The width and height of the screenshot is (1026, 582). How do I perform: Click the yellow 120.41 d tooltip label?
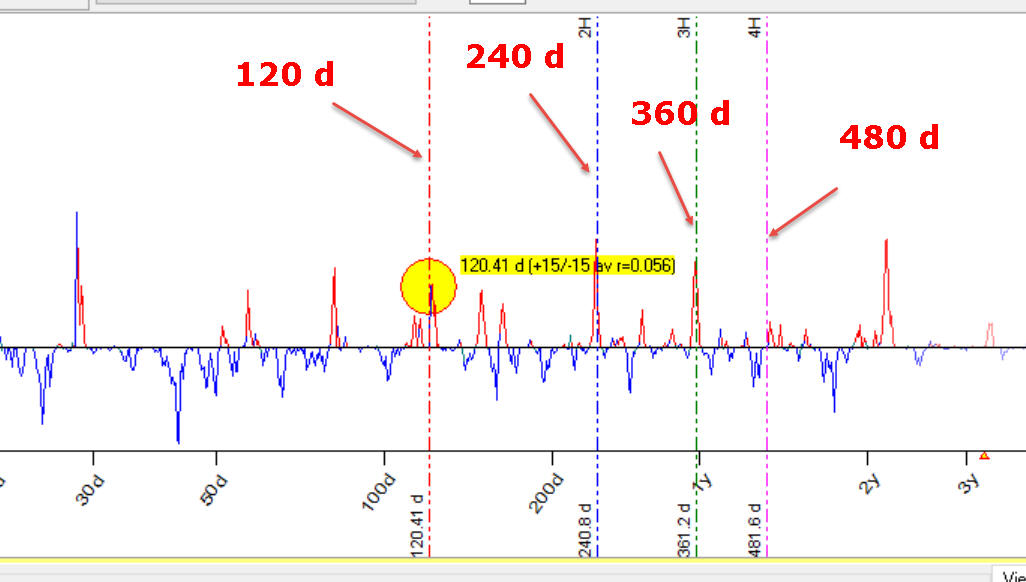(567, 266)
